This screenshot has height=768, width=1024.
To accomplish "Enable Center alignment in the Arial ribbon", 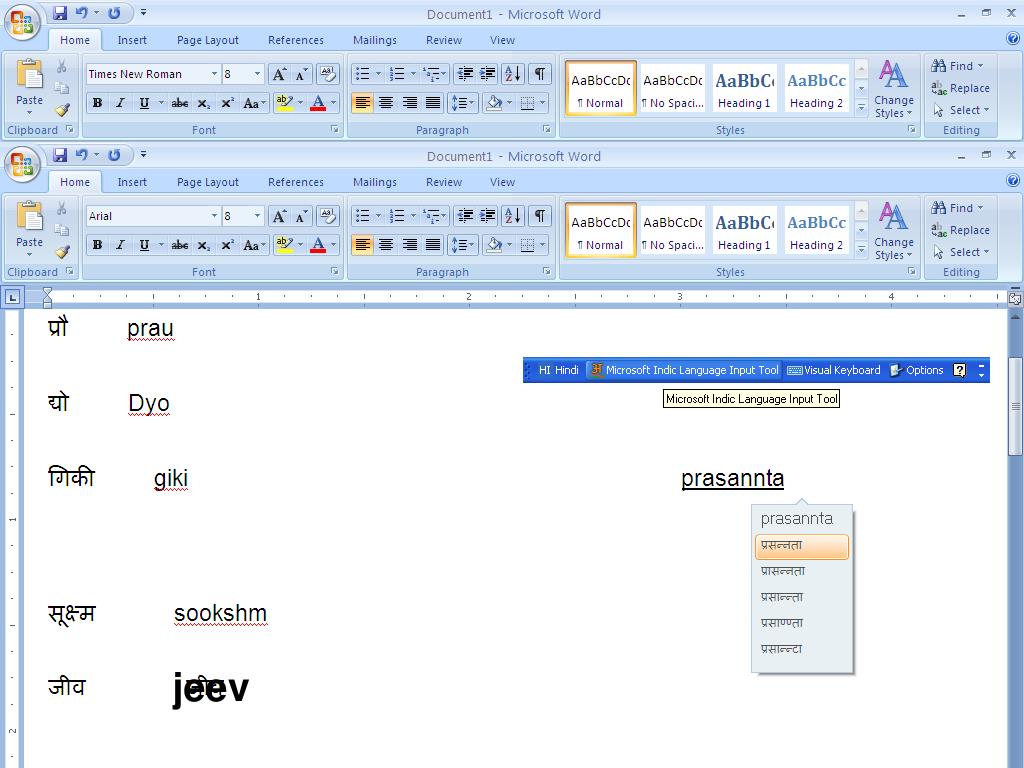I will 386,245.
